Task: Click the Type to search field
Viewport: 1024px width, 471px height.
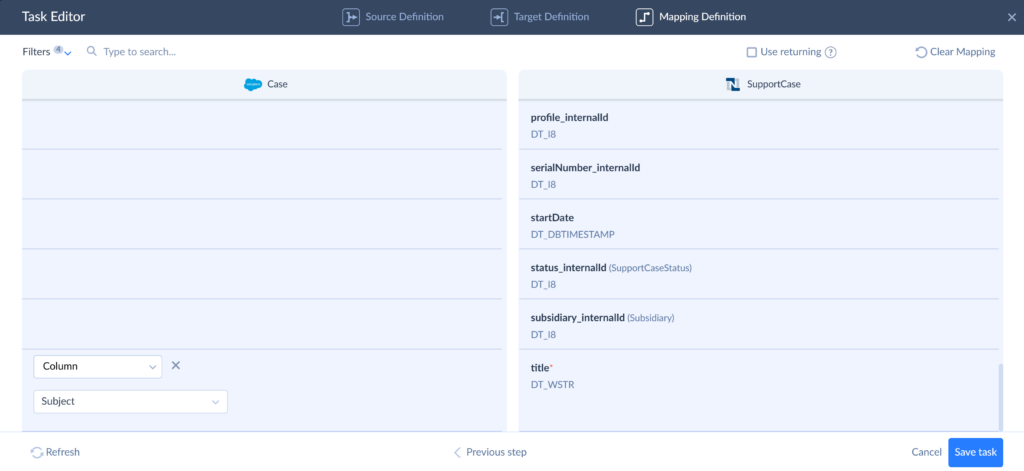Action: tap(139, 52)
